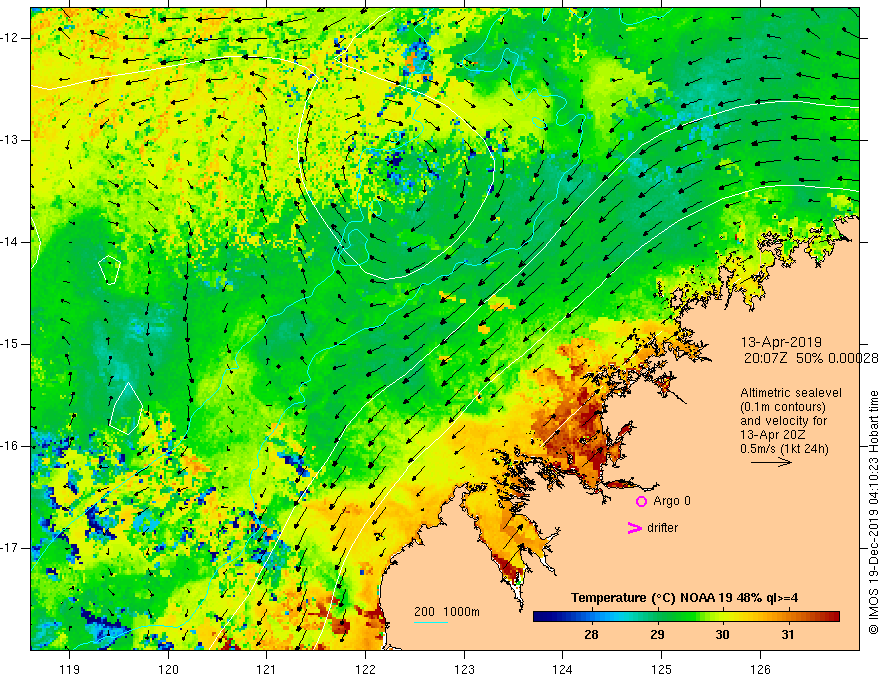The height and width of the screenshot is (680, 880).
Task: Click the latitude label -12
Action: coord(10,38)
